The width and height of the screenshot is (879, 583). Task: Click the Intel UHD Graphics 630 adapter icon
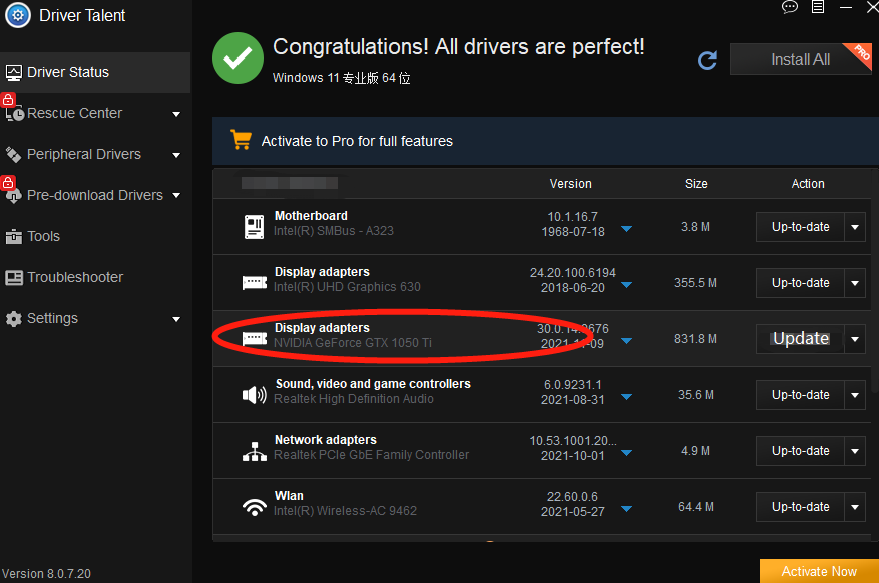coord(255,283)
